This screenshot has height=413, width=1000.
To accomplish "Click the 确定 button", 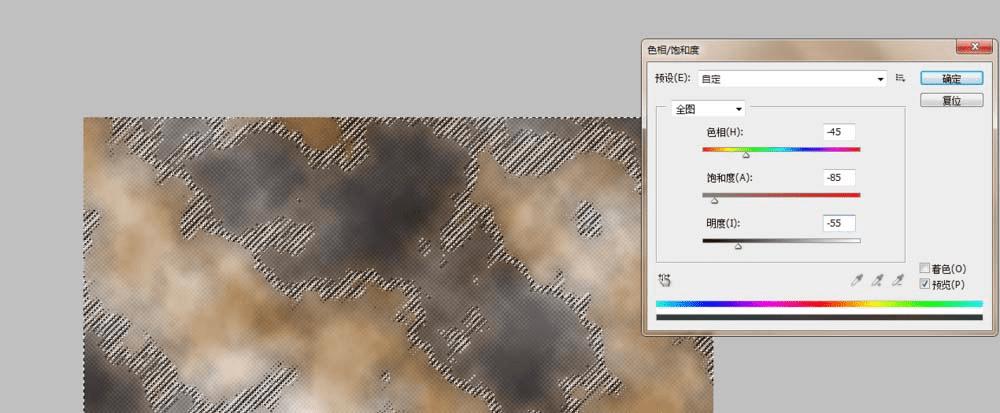I will (x=952, y=78).
